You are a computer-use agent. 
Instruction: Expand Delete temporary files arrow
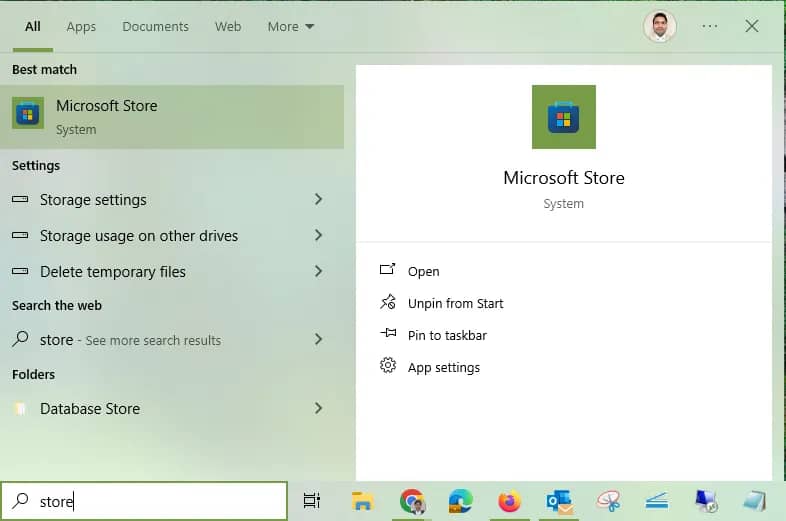click(x=318, y=271)
